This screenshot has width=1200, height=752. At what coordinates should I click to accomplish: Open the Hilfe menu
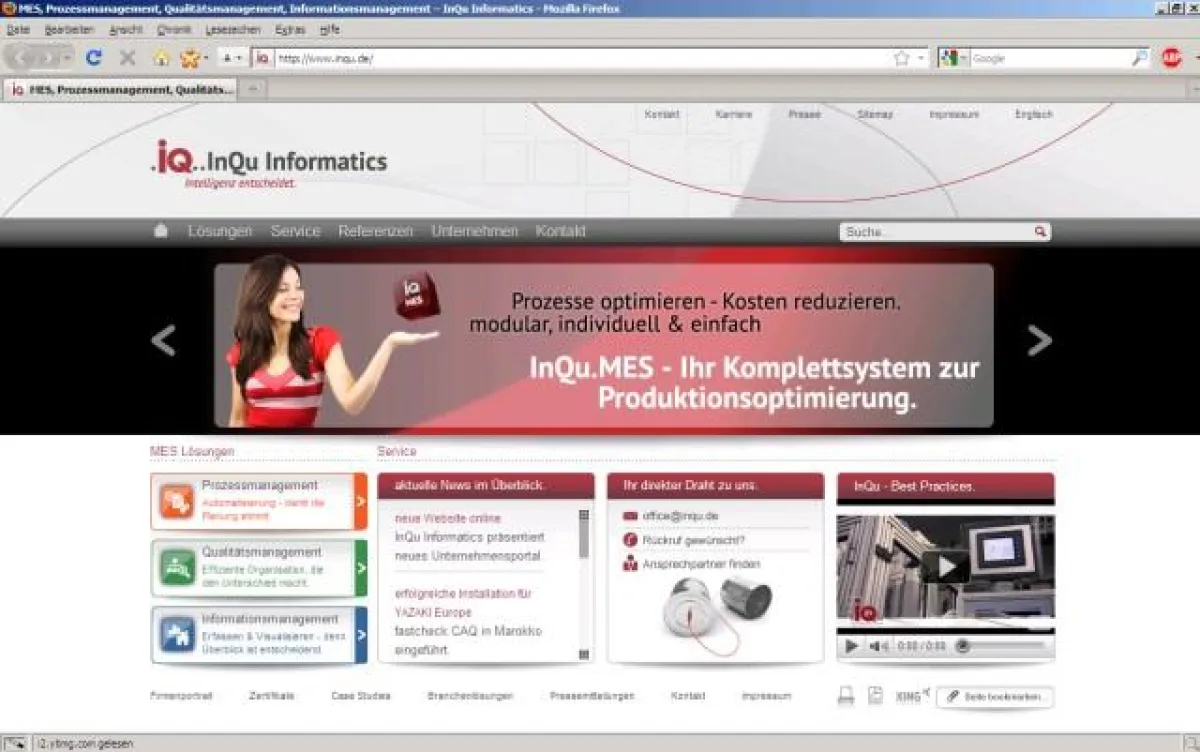[x=330, y=30]
